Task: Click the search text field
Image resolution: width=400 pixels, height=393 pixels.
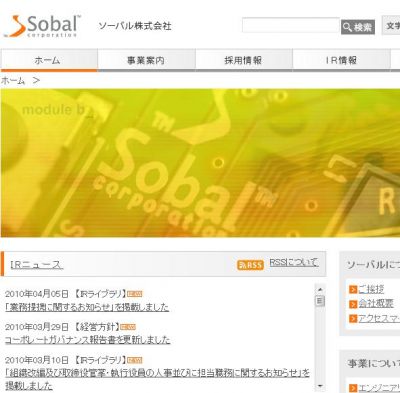Action: [290, 25]
